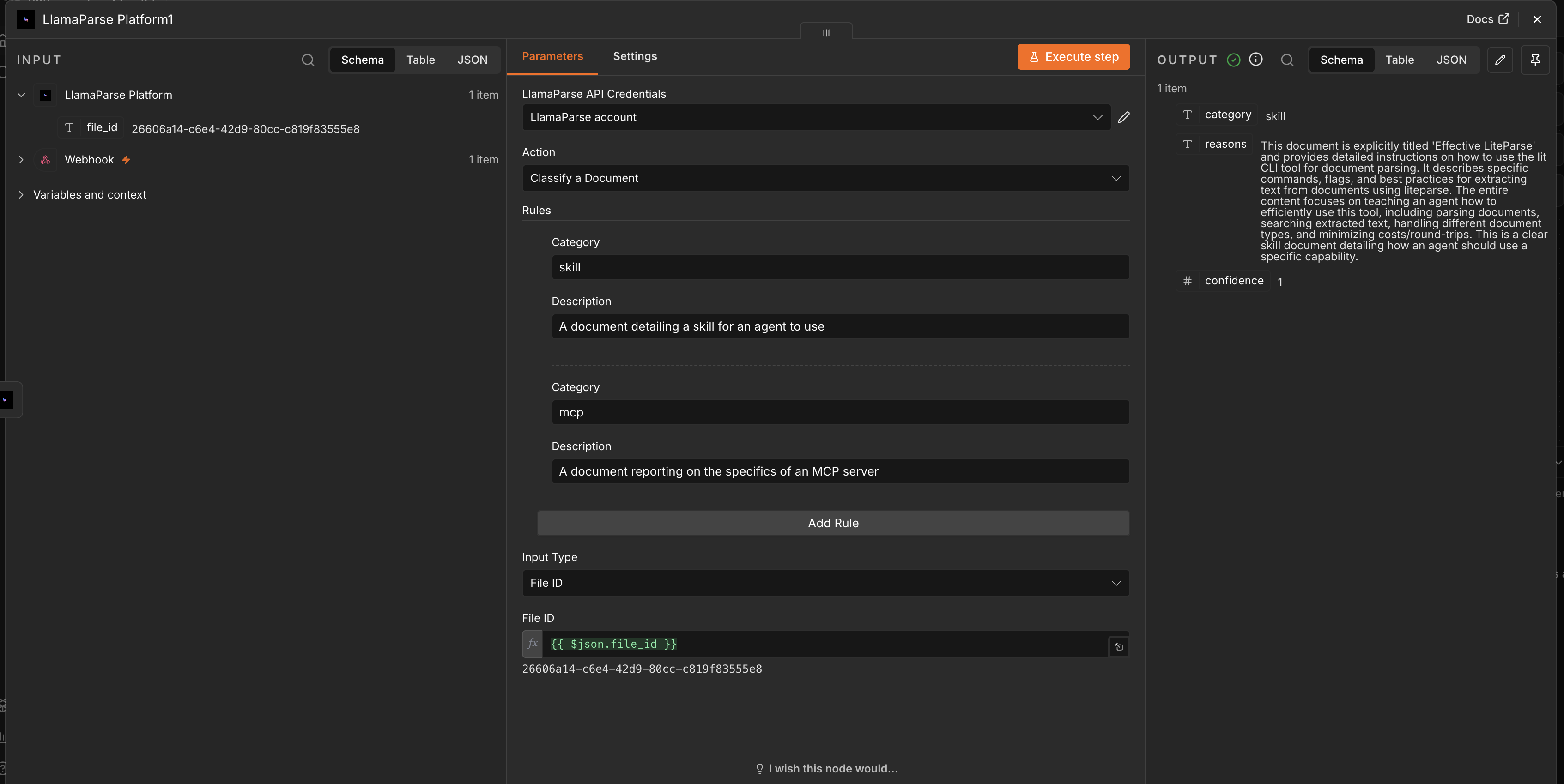
Task: Click the confidence key in output schema
Action: point(1234,281)
